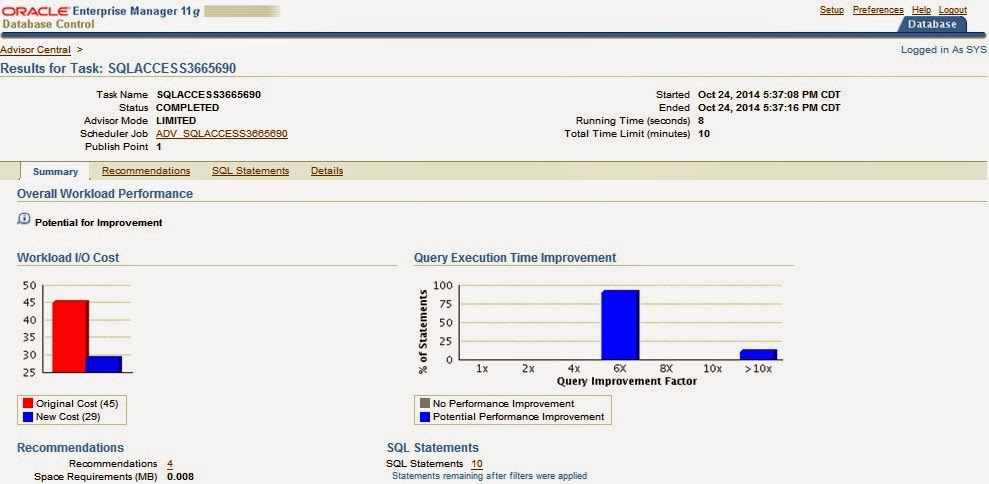The height and width of the screenshot is (484, 989).
Task: Switch to the Details tab
Action: tap(327, 170)
